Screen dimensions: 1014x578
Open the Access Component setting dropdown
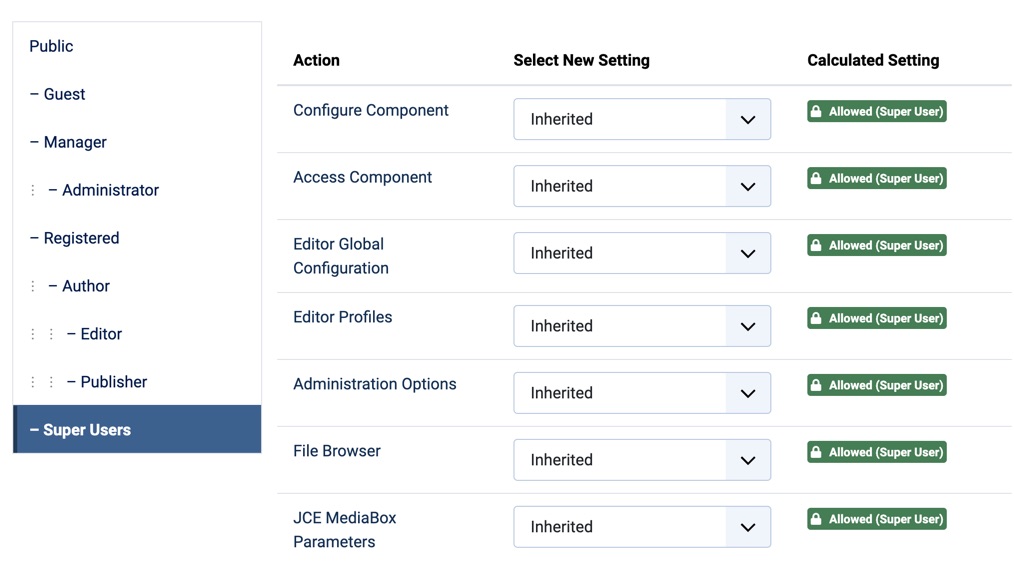[642, 186]
